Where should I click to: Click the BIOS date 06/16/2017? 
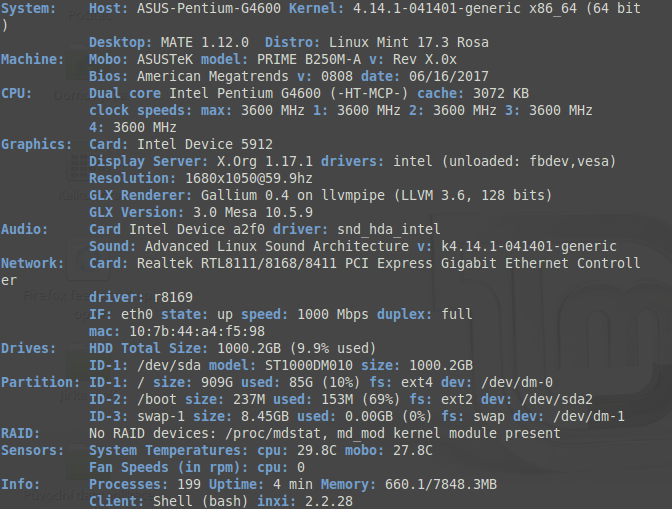438,77
